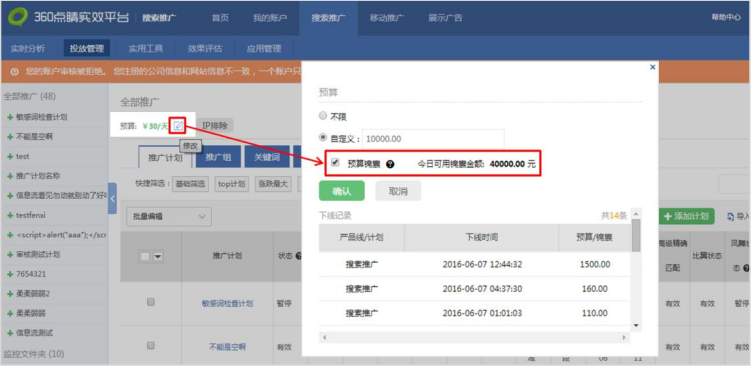The image size is (753, 368).
Task: Switch to the 推广组 tab
Action: 218,157
